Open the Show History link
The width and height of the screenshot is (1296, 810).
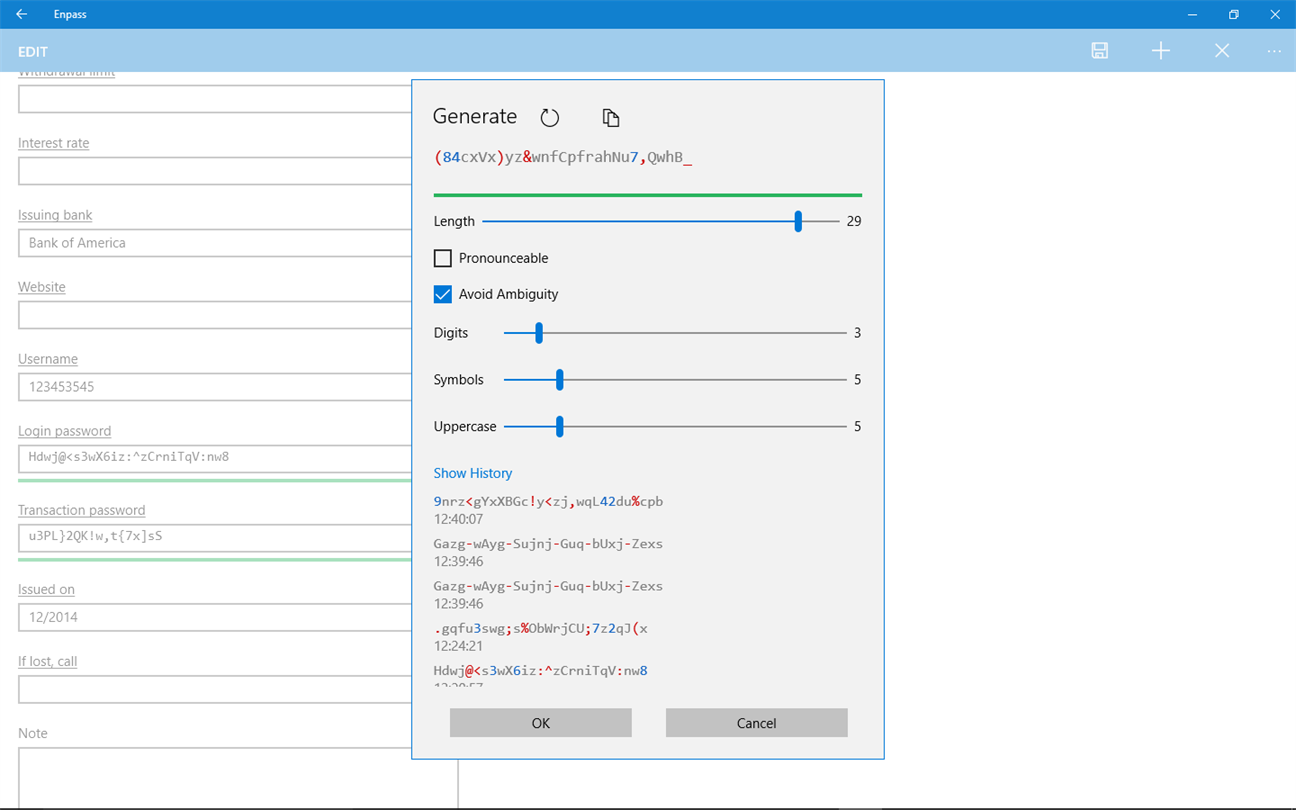473,473
